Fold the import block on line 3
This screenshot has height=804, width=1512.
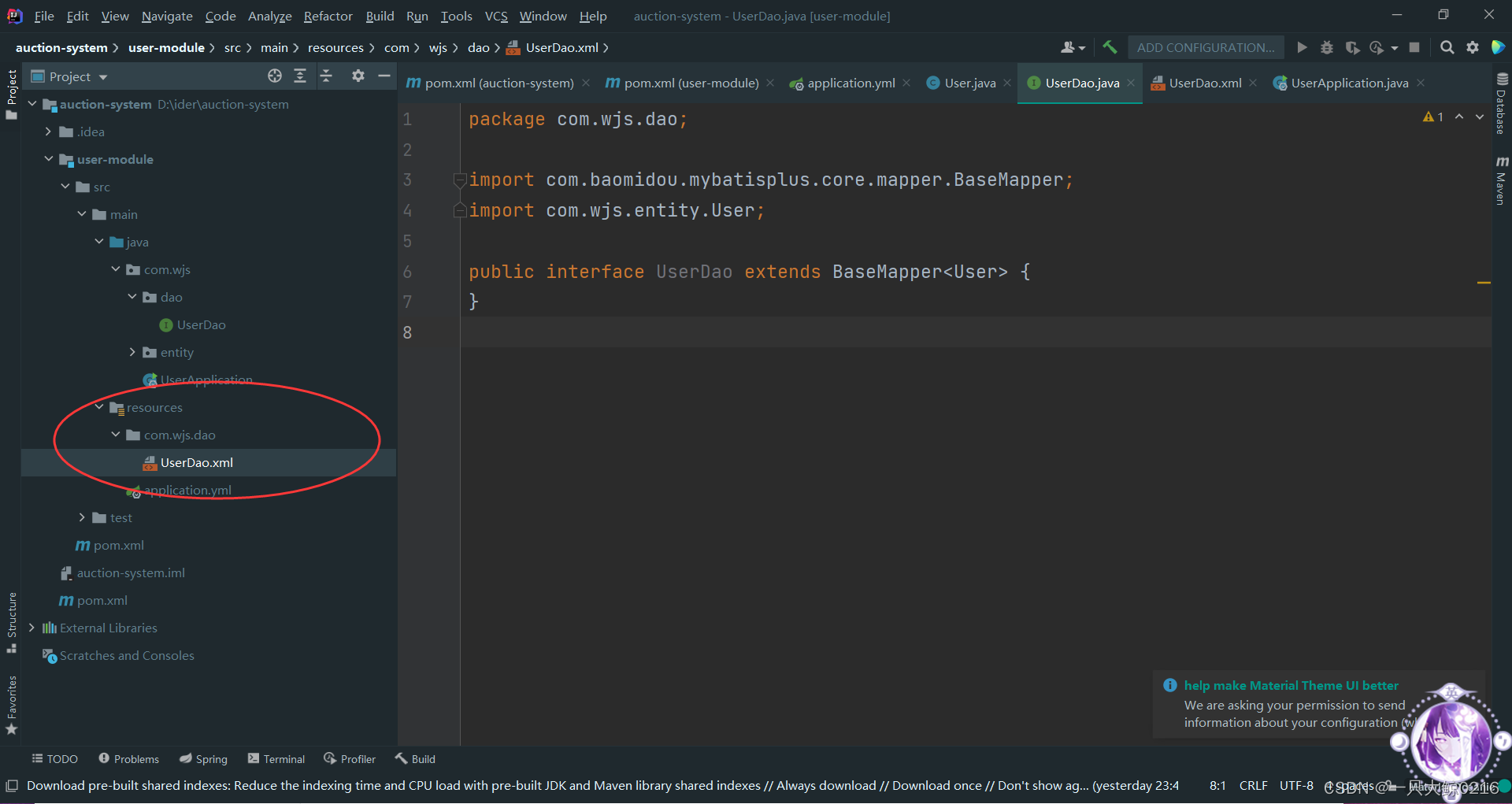pos(460,180)
